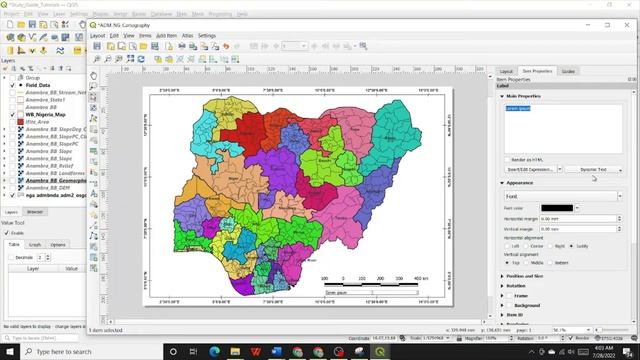
Task: Open layout Settings menu
Action: pos(207,36)
